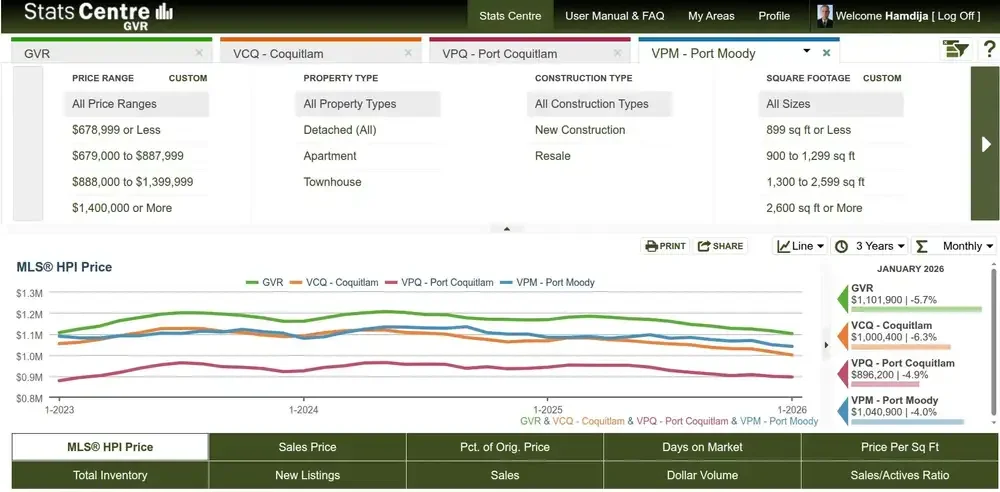Select the New Listings metric
The image size is (1000, 492).
(307, 475)
